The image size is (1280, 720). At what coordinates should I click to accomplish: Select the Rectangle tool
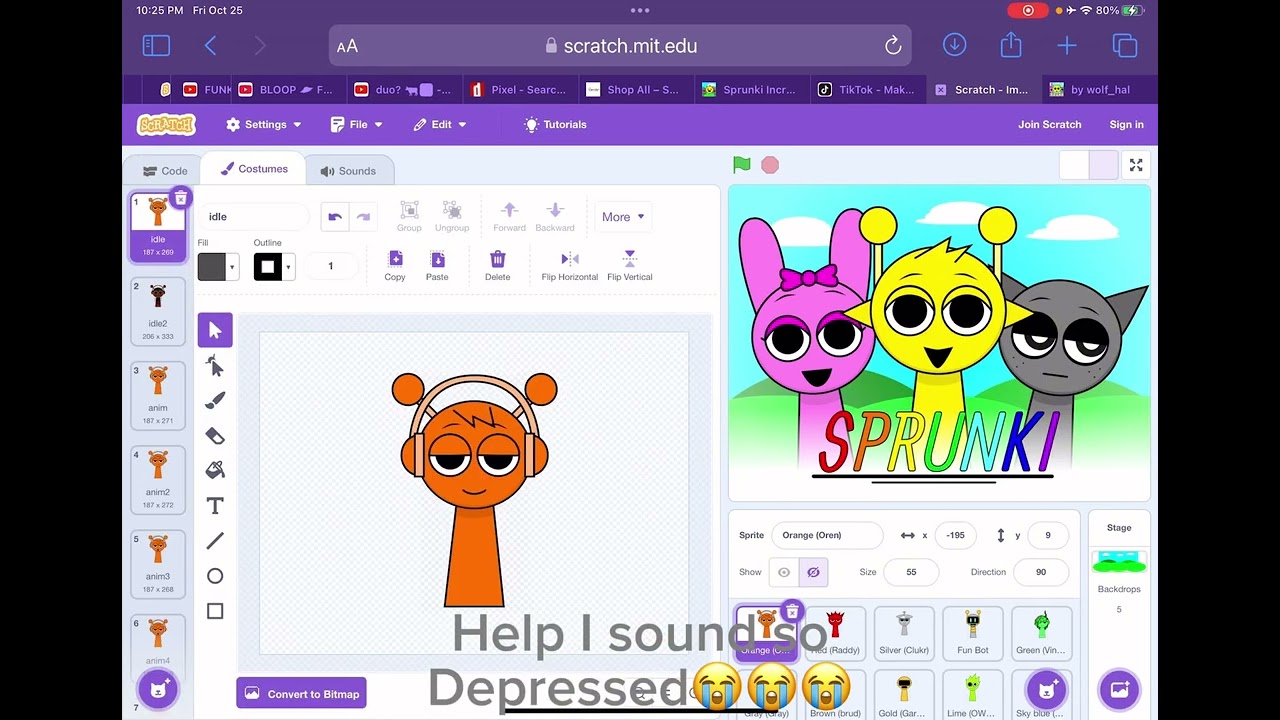pos(215,611)
